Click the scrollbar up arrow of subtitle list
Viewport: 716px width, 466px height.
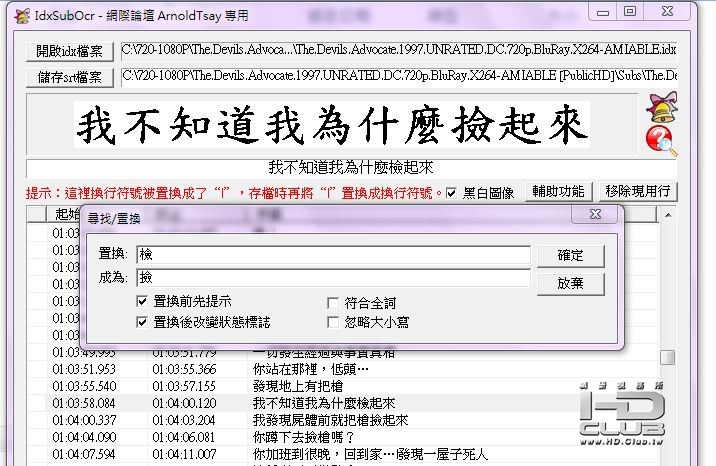click(x=668, y=215)
